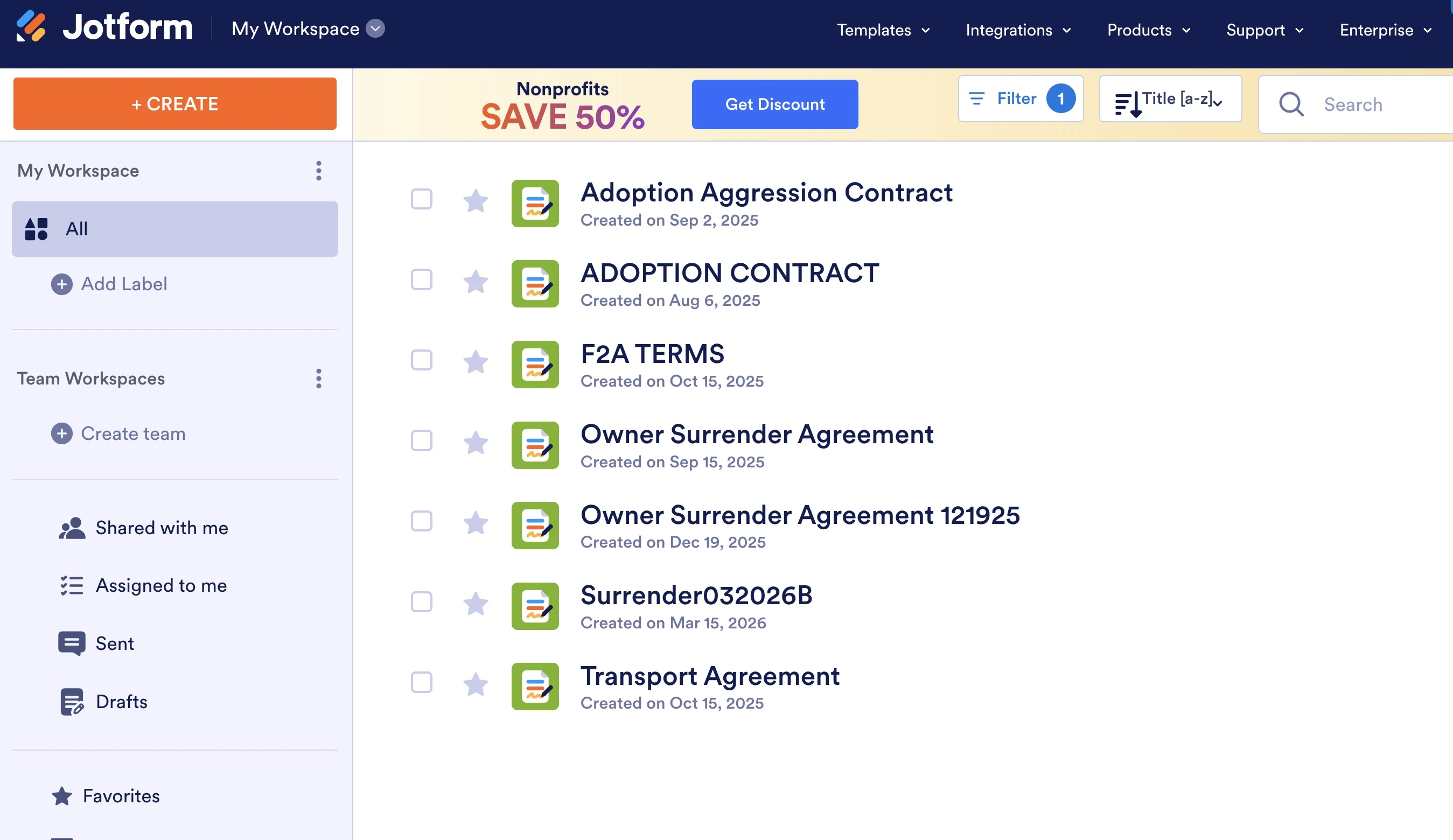This screenshot has width=1453, height=840.
Task: Expand the Products menu
Action: coord(1148,30)
